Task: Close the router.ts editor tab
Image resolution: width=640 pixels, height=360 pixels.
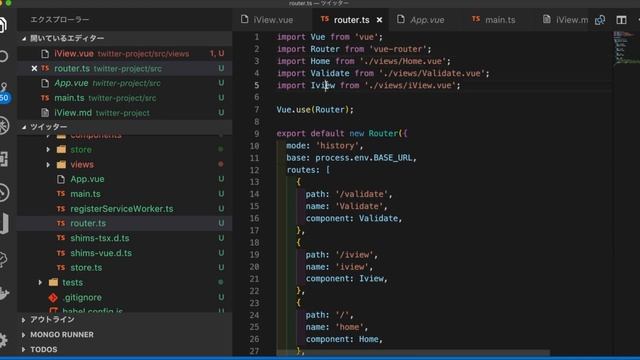Action: (380, 20)
